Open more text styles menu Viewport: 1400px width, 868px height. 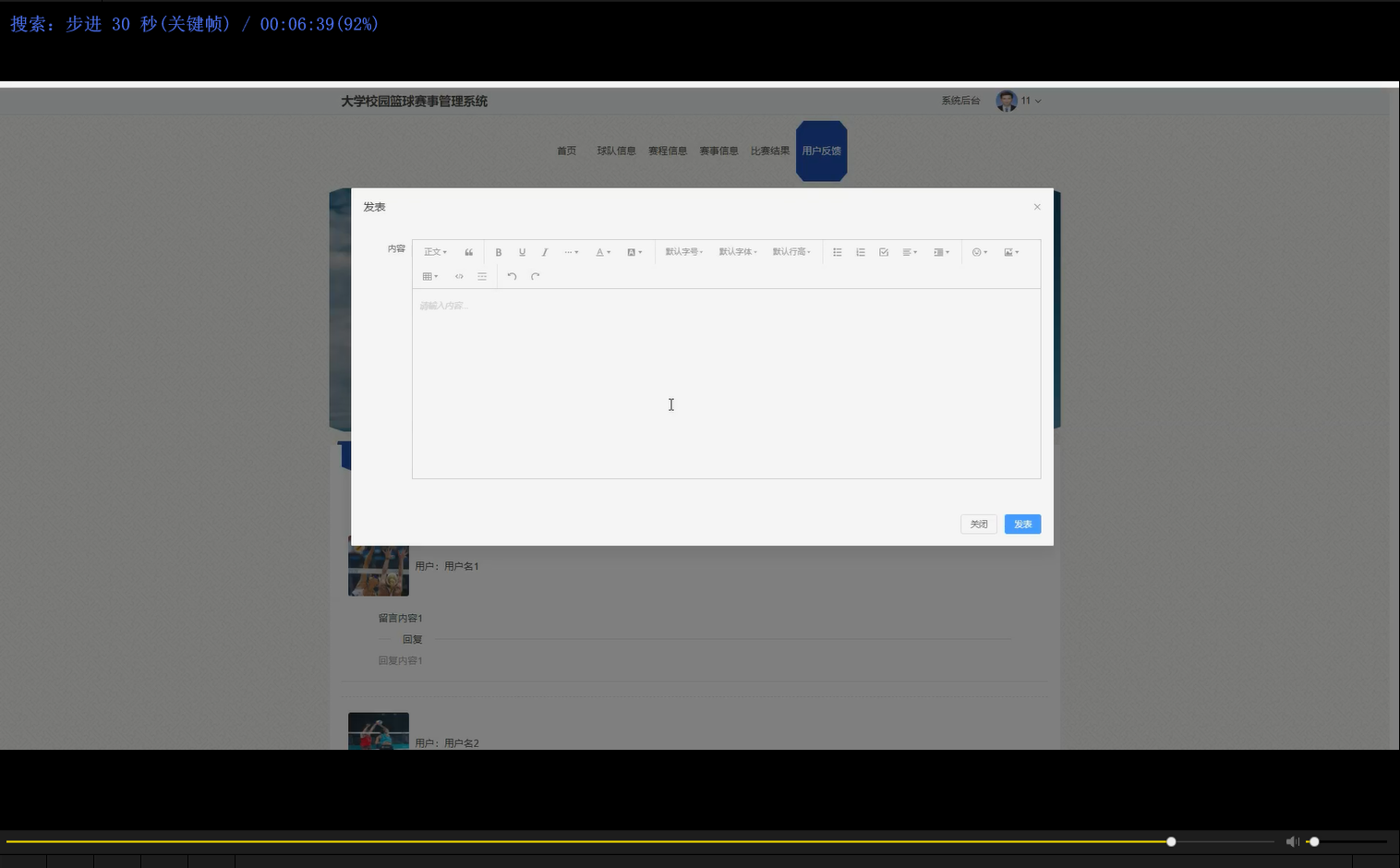572,252
